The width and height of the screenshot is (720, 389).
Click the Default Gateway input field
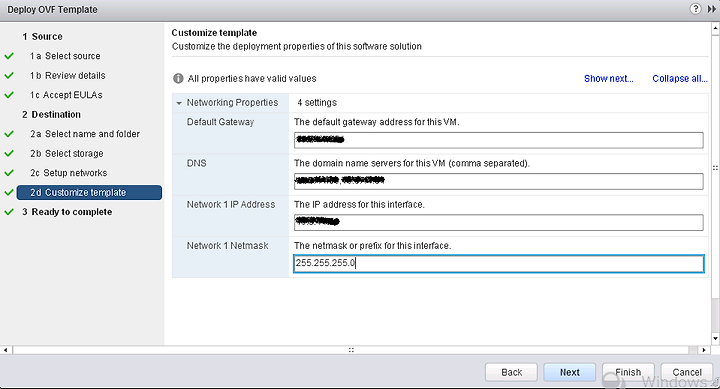(498, 140)
